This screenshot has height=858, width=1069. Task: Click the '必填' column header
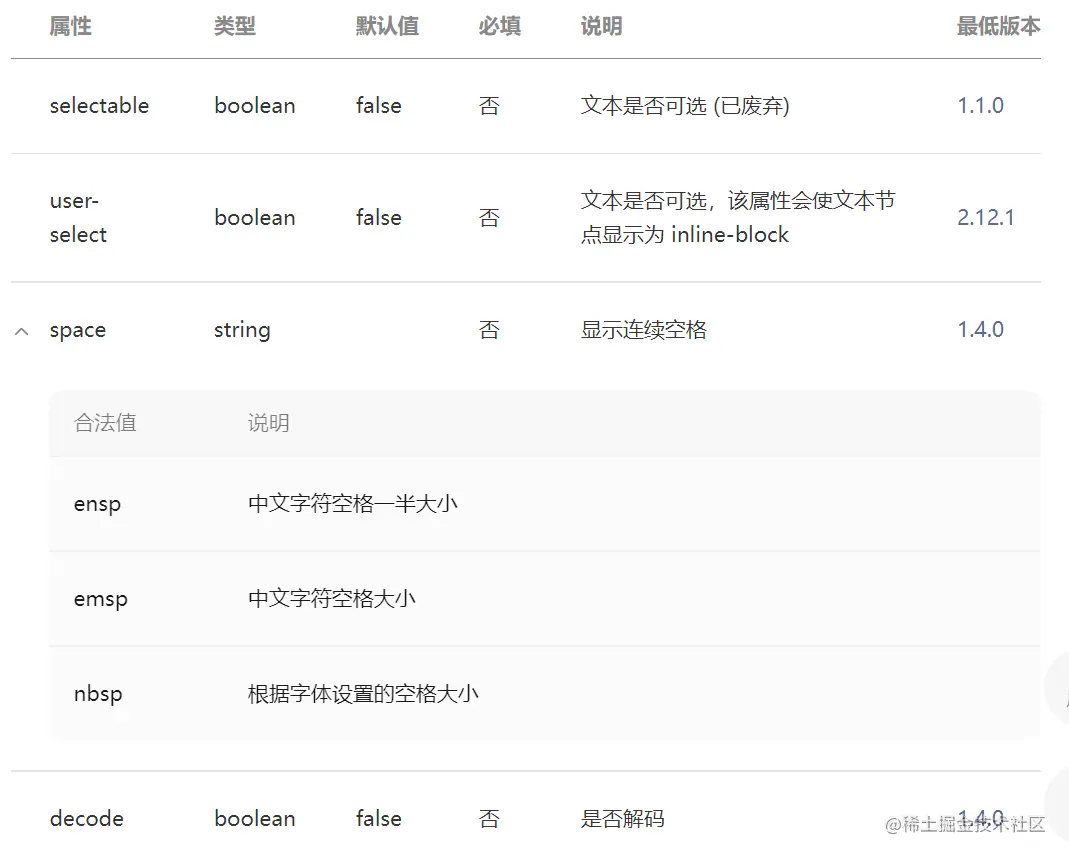point(500,26)
